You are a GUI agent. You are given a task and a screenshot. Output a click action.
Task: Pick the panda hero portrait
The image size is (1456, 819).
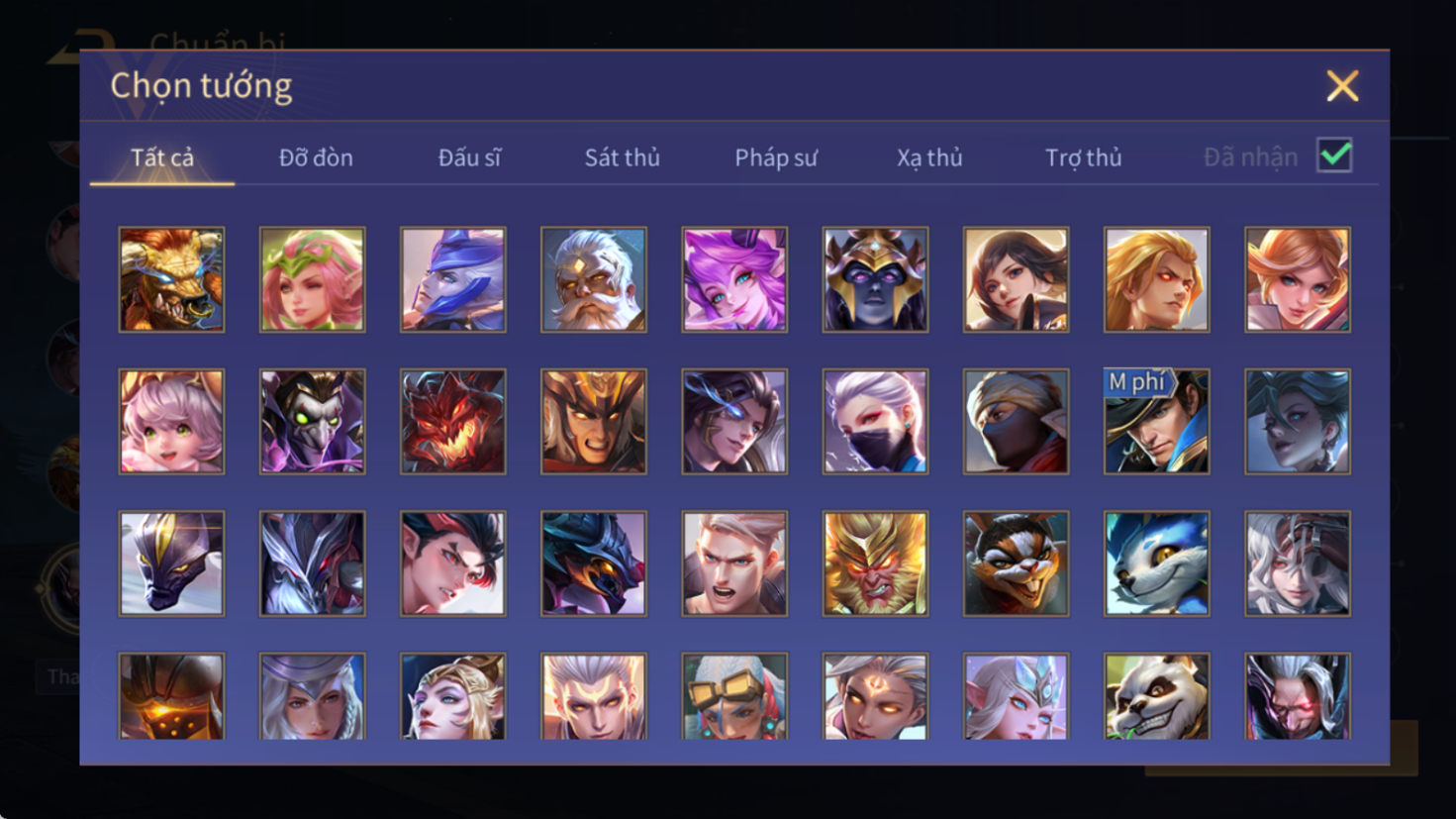click(x=1157, y=696)
